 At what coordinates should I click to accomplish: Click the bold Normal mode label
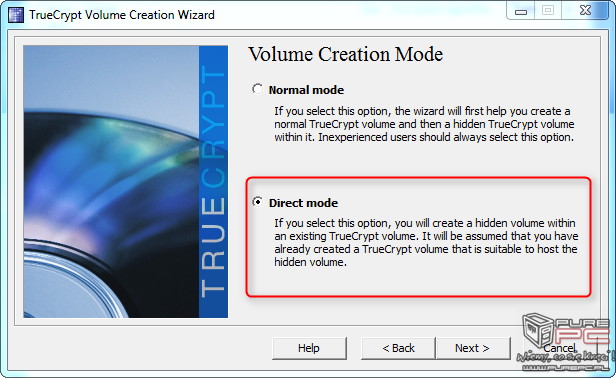pyautogui.click(x=306, y=90)
